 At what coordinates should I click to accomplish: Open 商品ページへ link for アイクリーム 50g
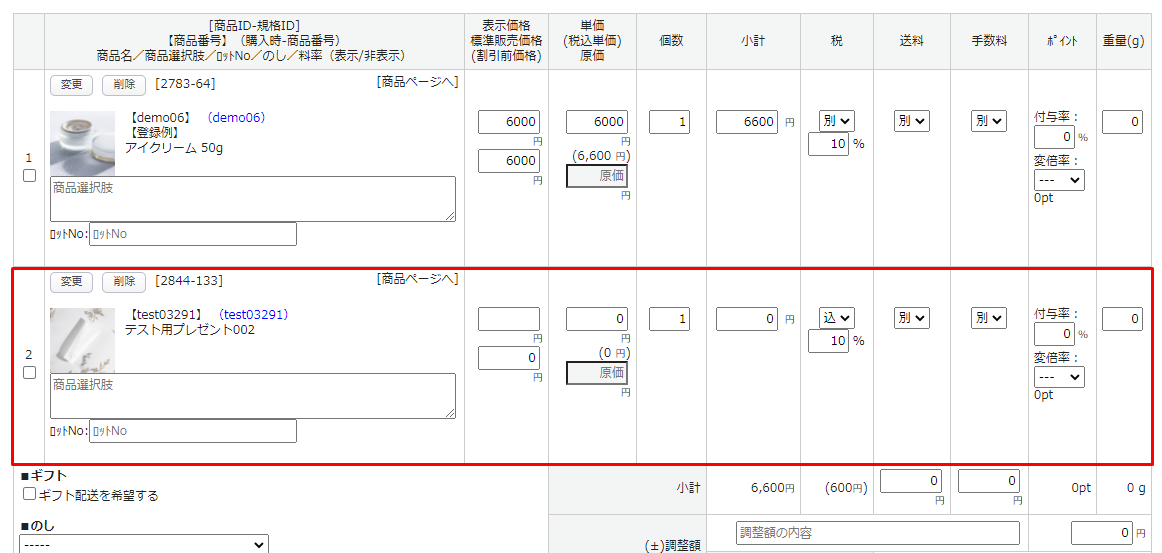[x=417, y=82]
